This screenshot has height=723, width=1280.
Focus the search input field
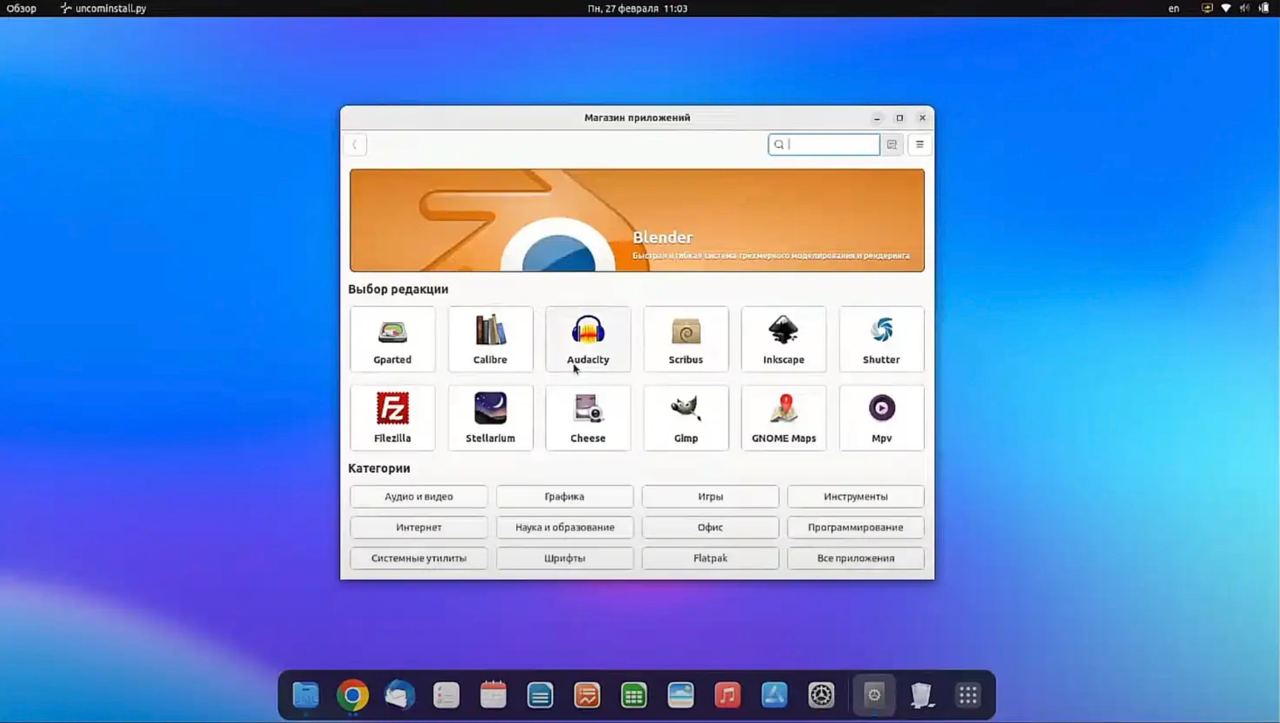point(824,144)
